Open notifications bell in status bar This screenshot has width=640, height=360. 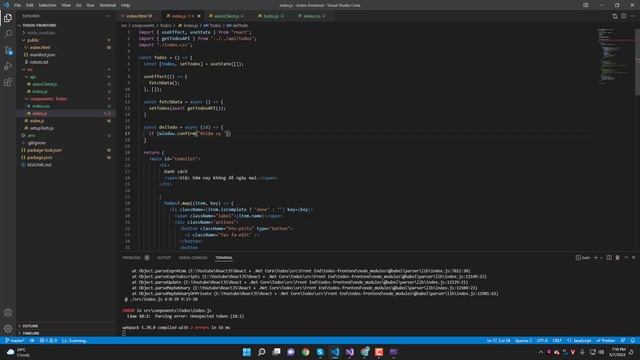[633, 340]
